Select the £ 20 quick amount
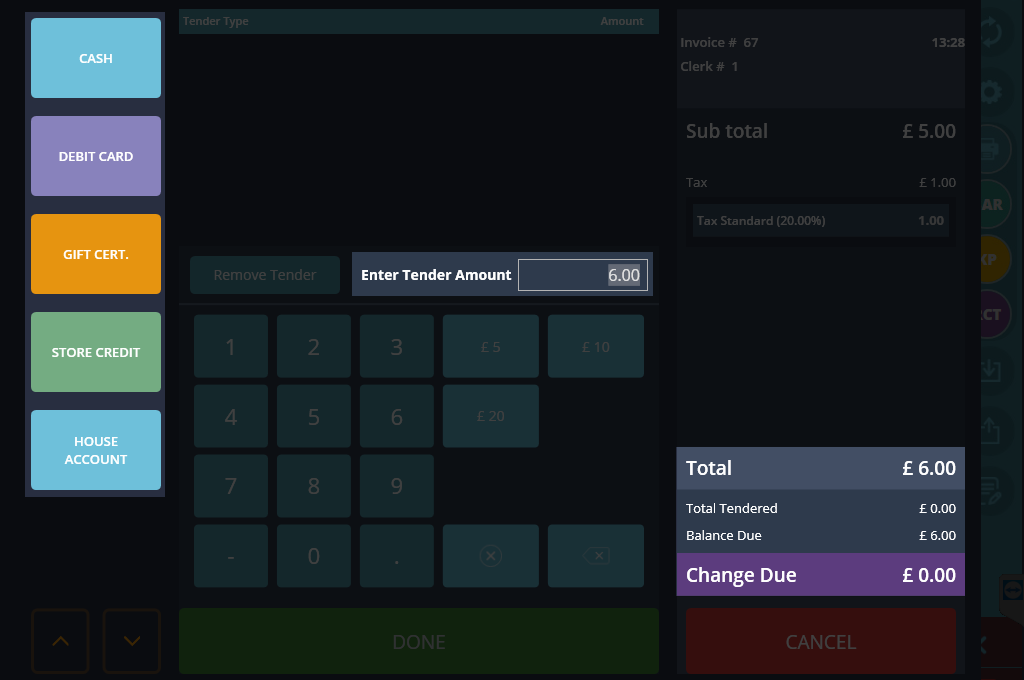 [491, 416]
